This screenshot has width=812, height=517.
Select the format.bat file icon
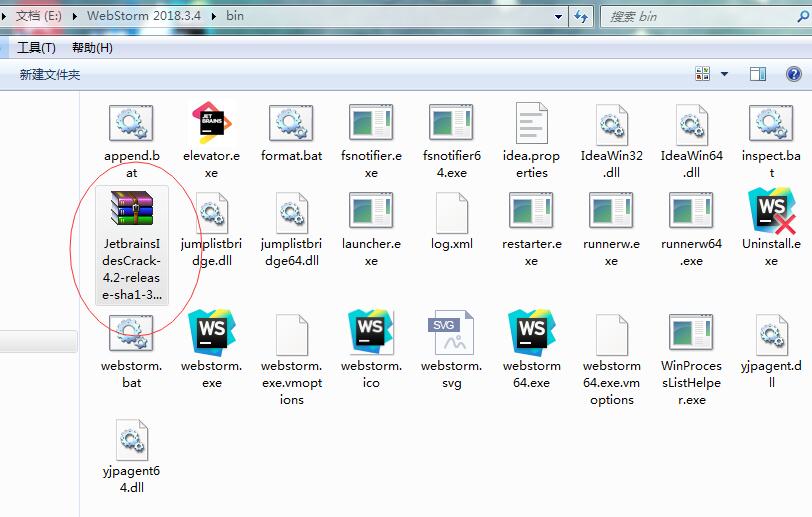291,123
